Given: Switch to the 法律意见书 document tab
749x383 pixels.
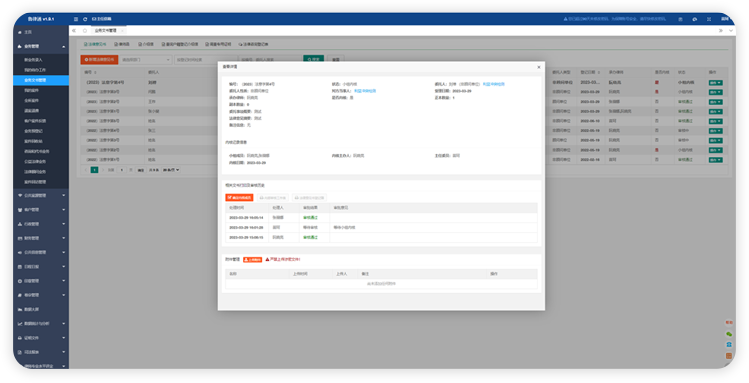Looking at the screenshot, I should [95, 44].
